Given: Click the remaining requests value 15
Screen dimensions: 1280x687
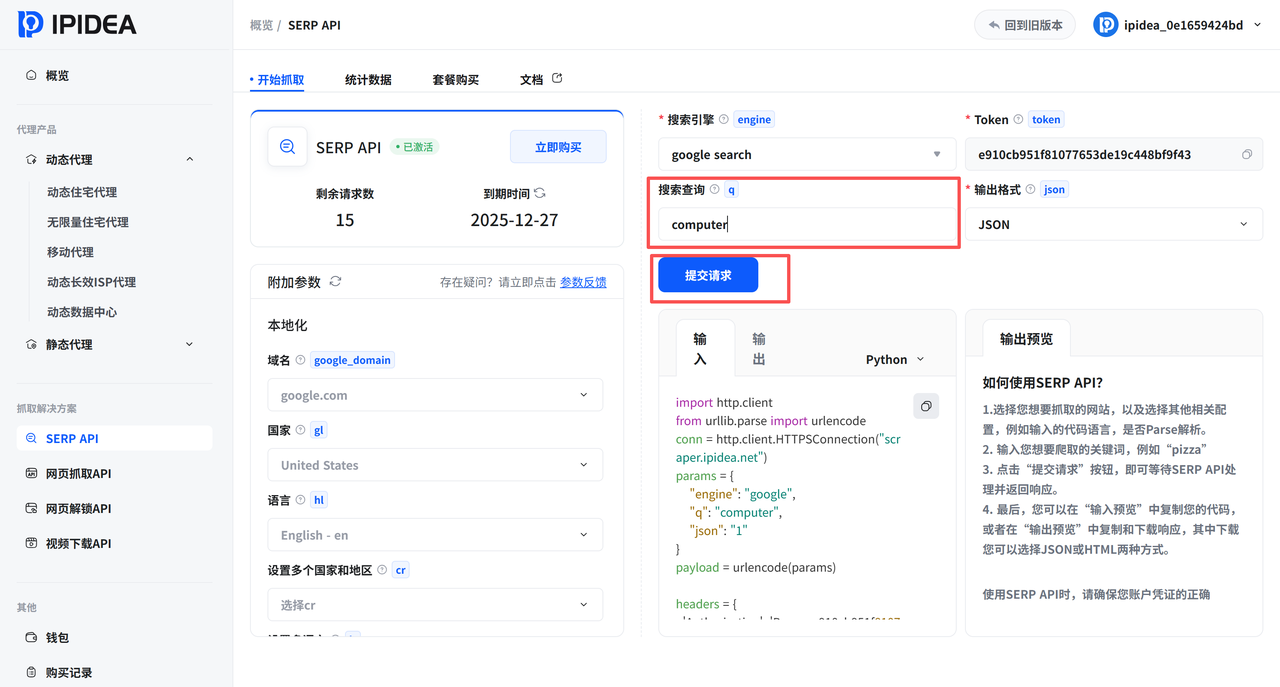Looking at the screenshot, I should point(345,220).
